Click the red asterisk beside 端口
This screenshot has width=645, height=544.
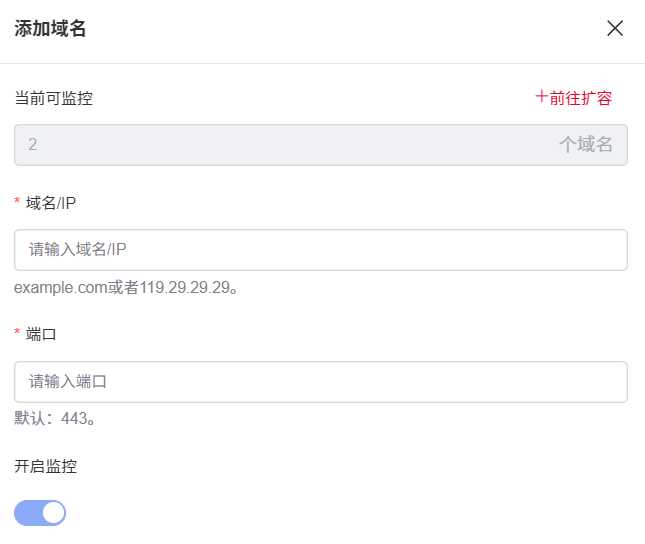point(17,334)
